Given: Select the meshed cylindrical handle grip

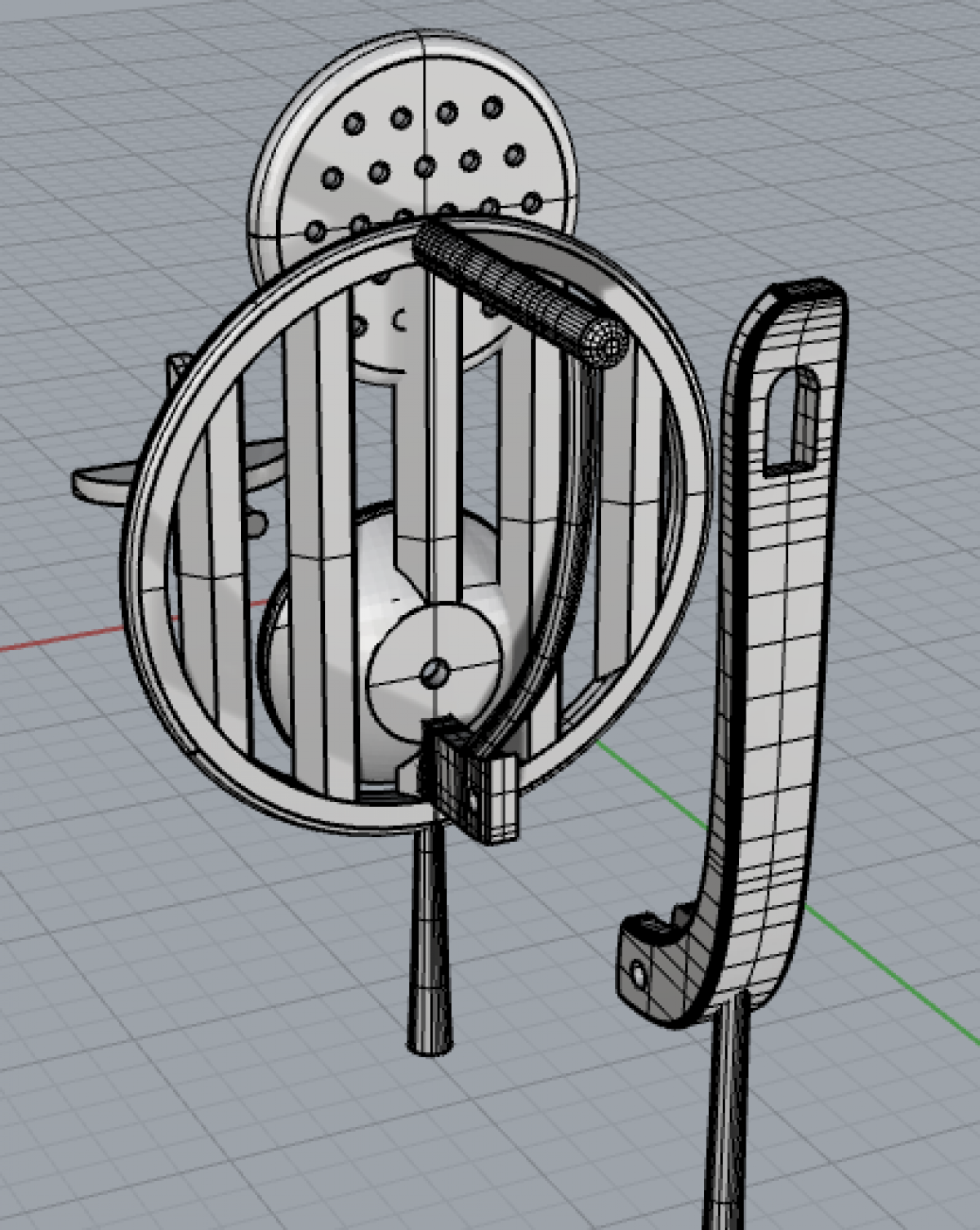Looking at the screenshot, I should point(520,292).
